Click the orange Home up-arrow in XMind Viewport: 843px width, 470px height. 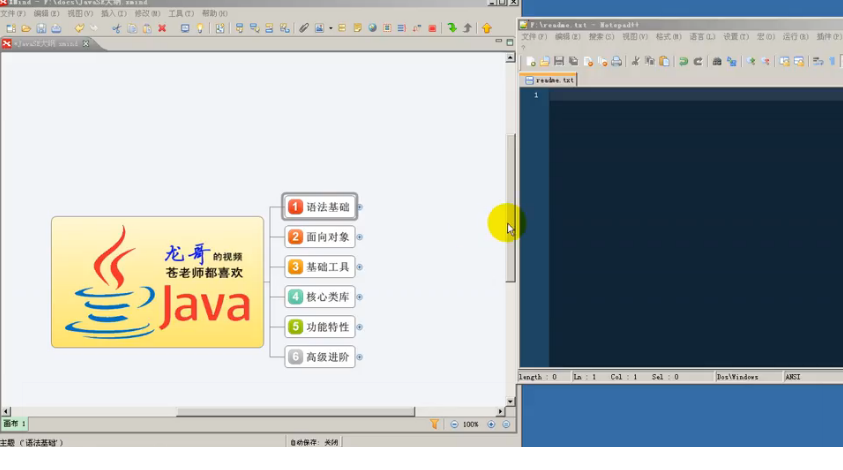pos(487,28)
